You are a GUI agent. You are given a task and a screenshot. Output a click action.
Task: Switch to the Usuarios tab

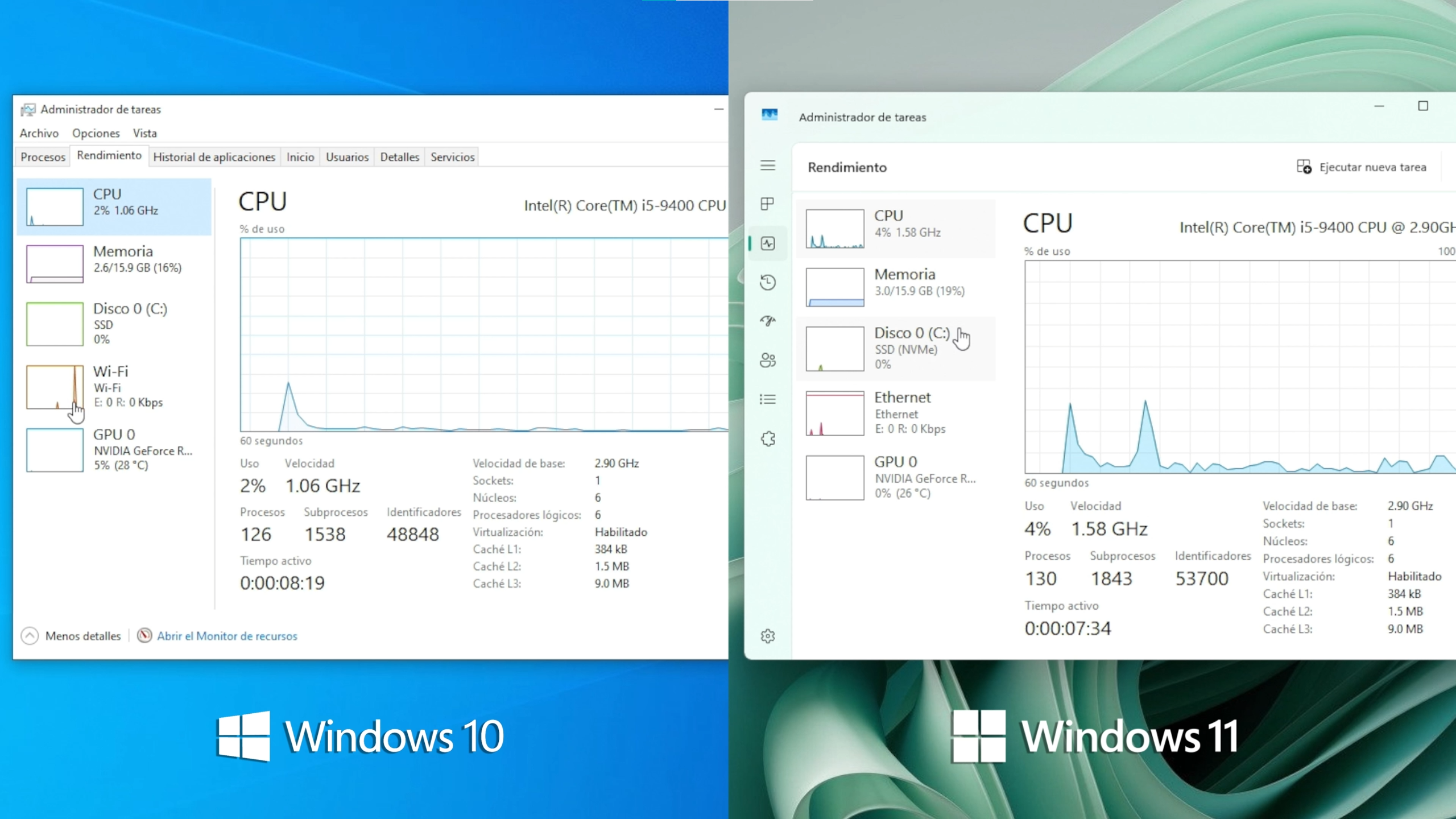tap(348, 157)
